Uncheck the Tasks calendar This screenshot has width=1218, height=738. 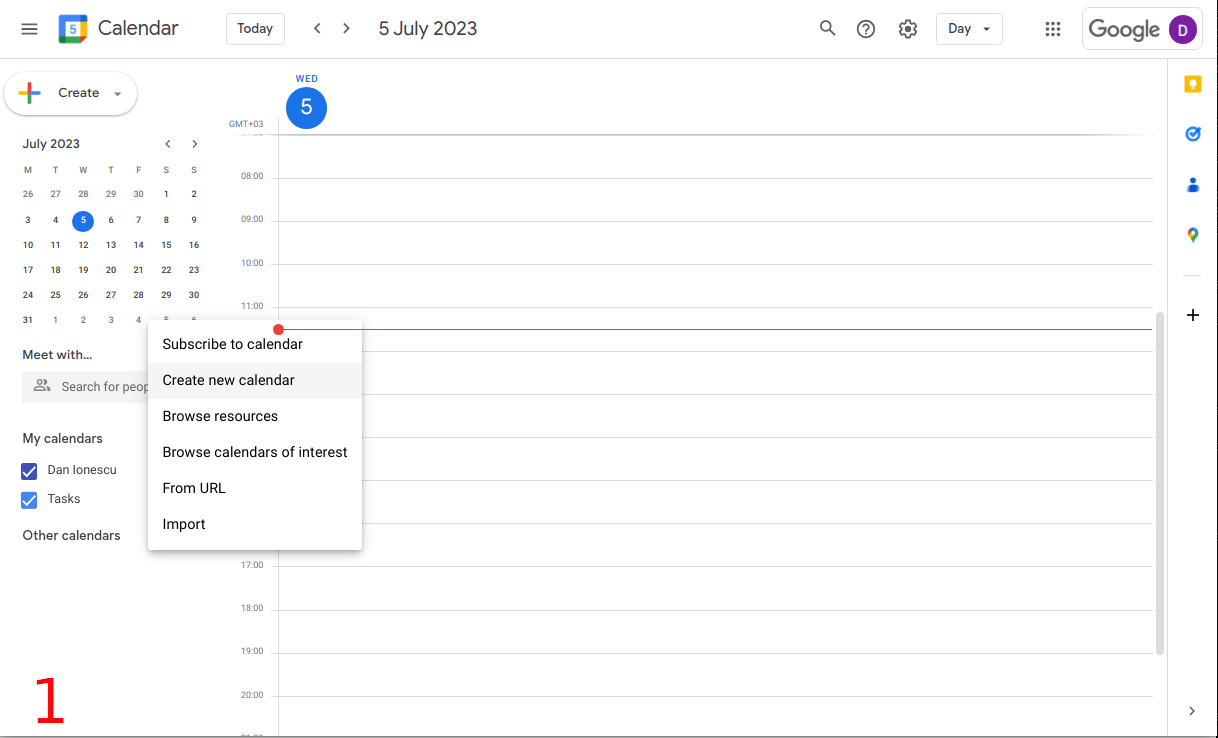(29, 499)
